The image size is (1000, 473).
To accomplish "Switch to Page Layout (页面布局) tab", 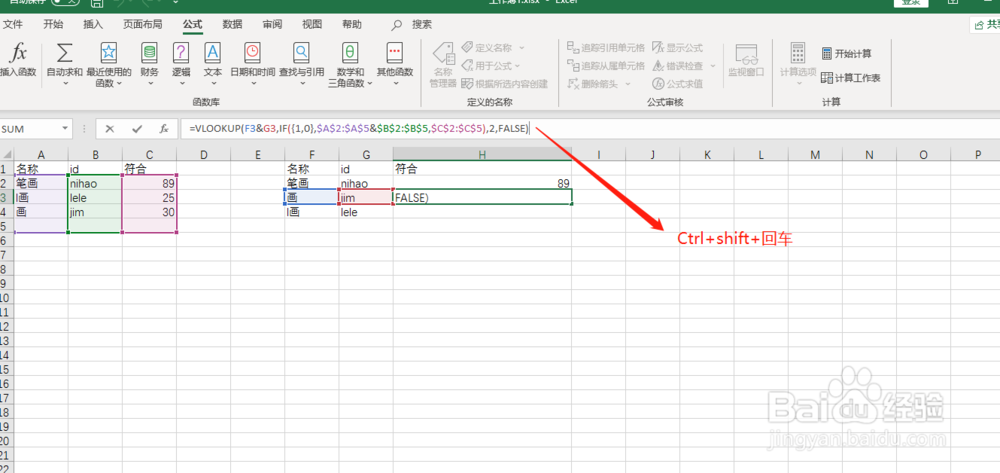I will (143, 25).
